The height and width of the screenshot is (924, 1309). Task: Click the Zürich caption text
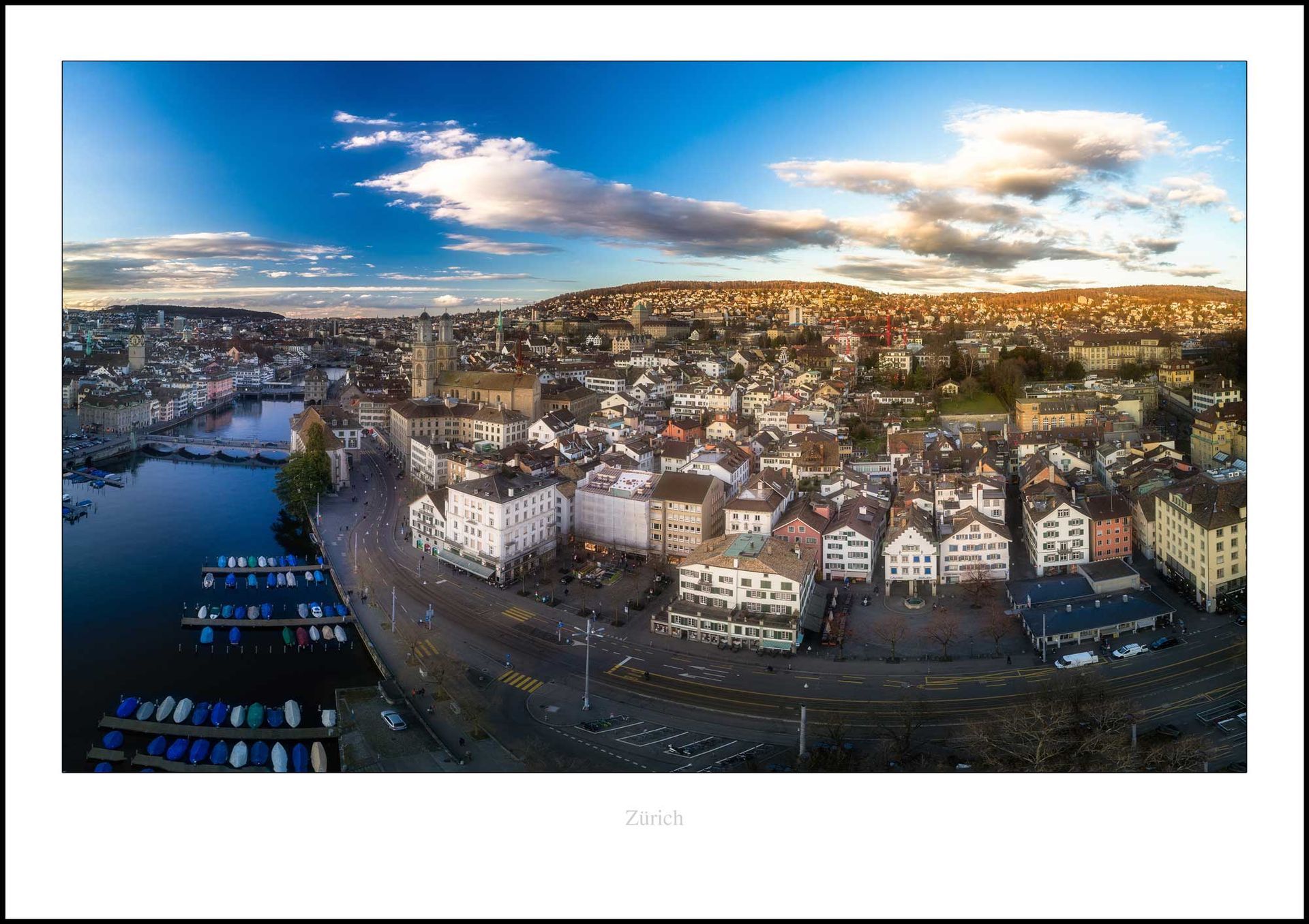[x=654, y=818]
